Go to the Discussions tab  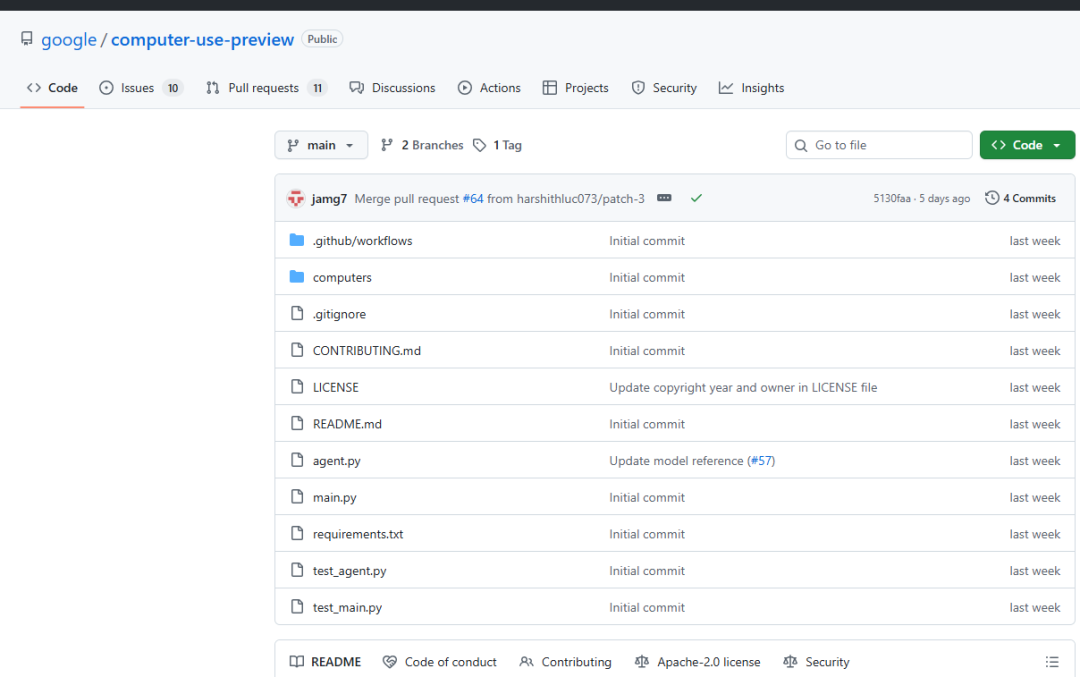click(x=393, y=88)
